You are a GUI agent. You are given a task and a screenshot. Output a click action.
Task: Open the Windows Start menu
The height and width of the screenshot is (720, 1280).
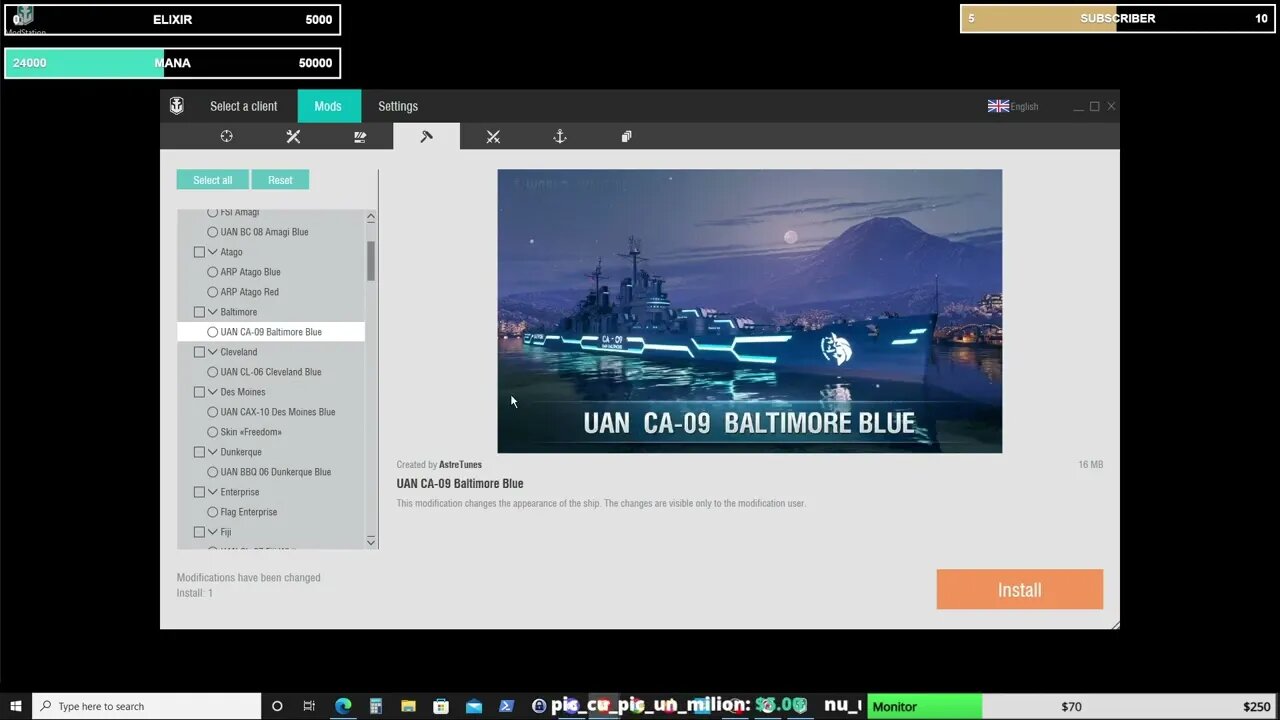pyautogui.click(x=16, y=706)
